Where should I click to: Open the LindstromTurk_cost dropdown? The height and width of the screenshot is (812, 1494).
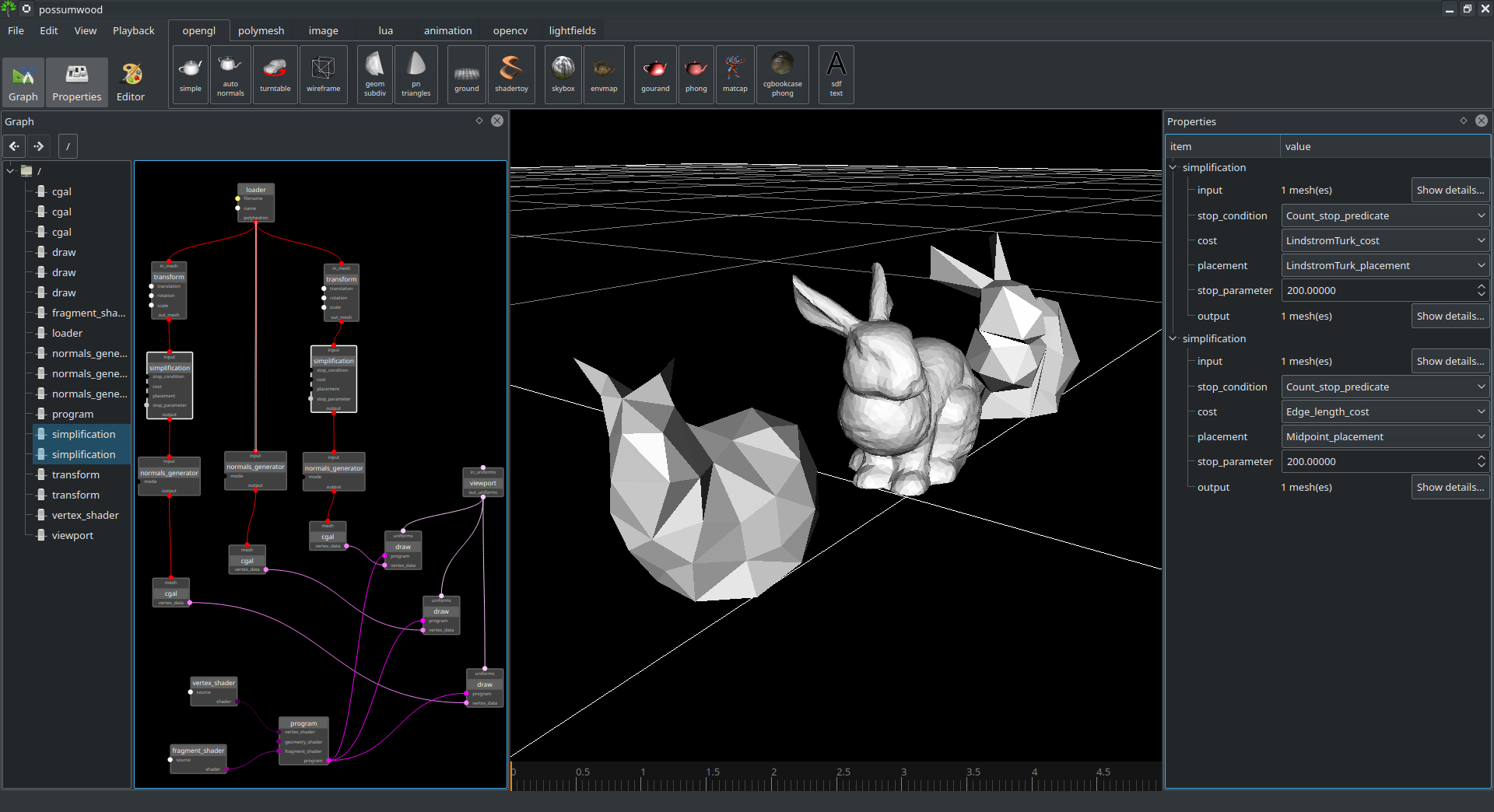click(x=1385, y=240)
